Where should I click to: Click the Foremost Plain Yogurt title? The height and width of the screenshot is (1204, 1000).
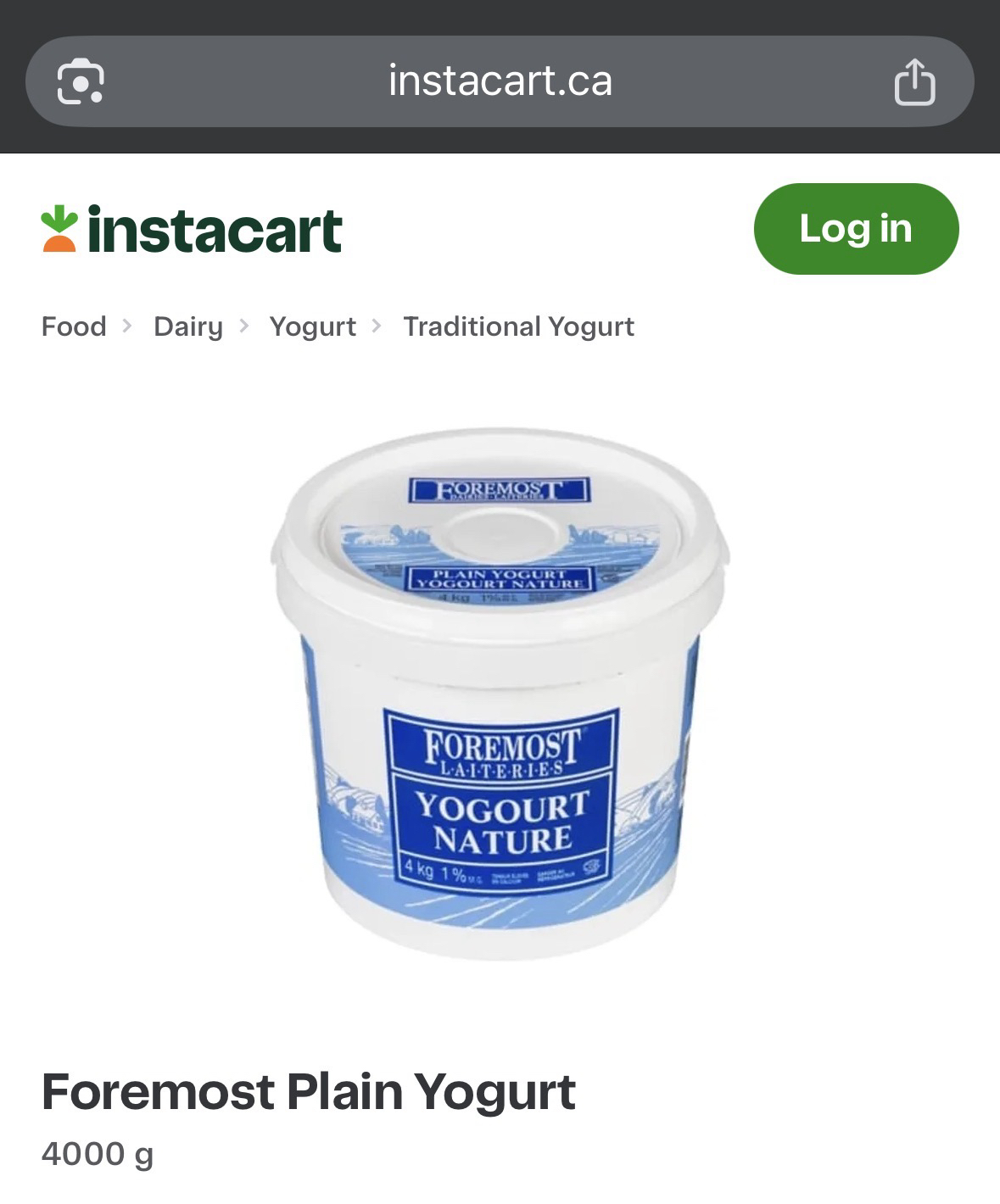point(309,1091)
